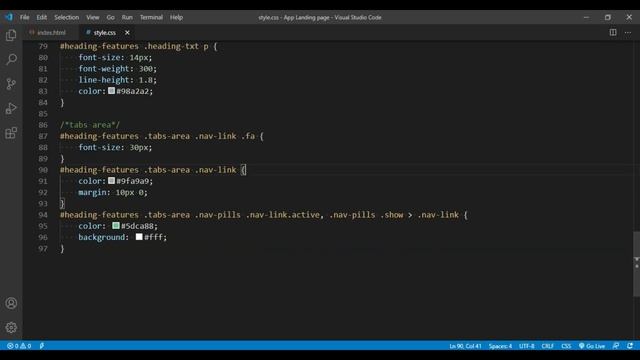Click the #fff white color swatch

(x=139, y=237)
